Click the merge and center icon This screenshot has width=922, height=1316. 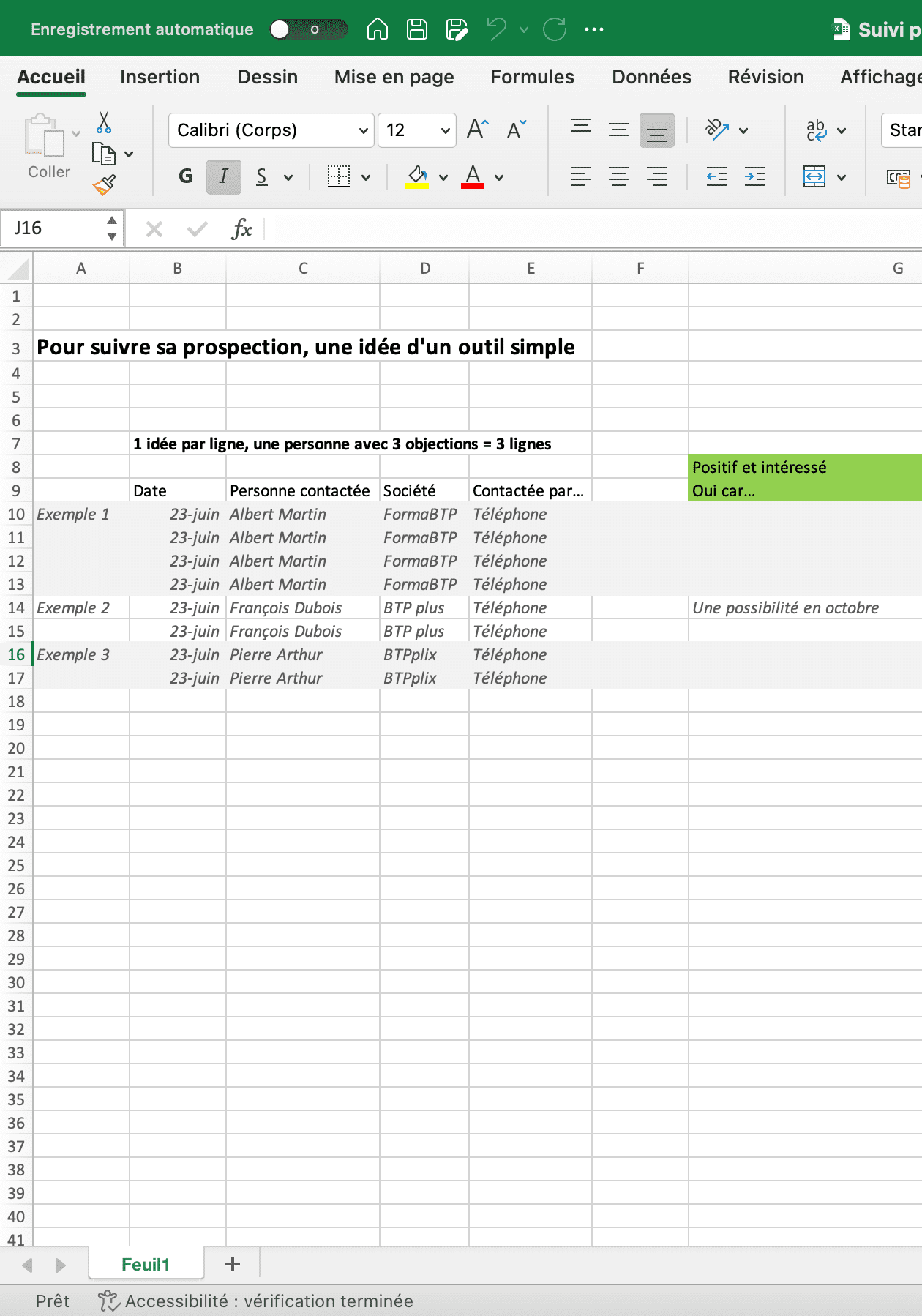click(814, 176)
